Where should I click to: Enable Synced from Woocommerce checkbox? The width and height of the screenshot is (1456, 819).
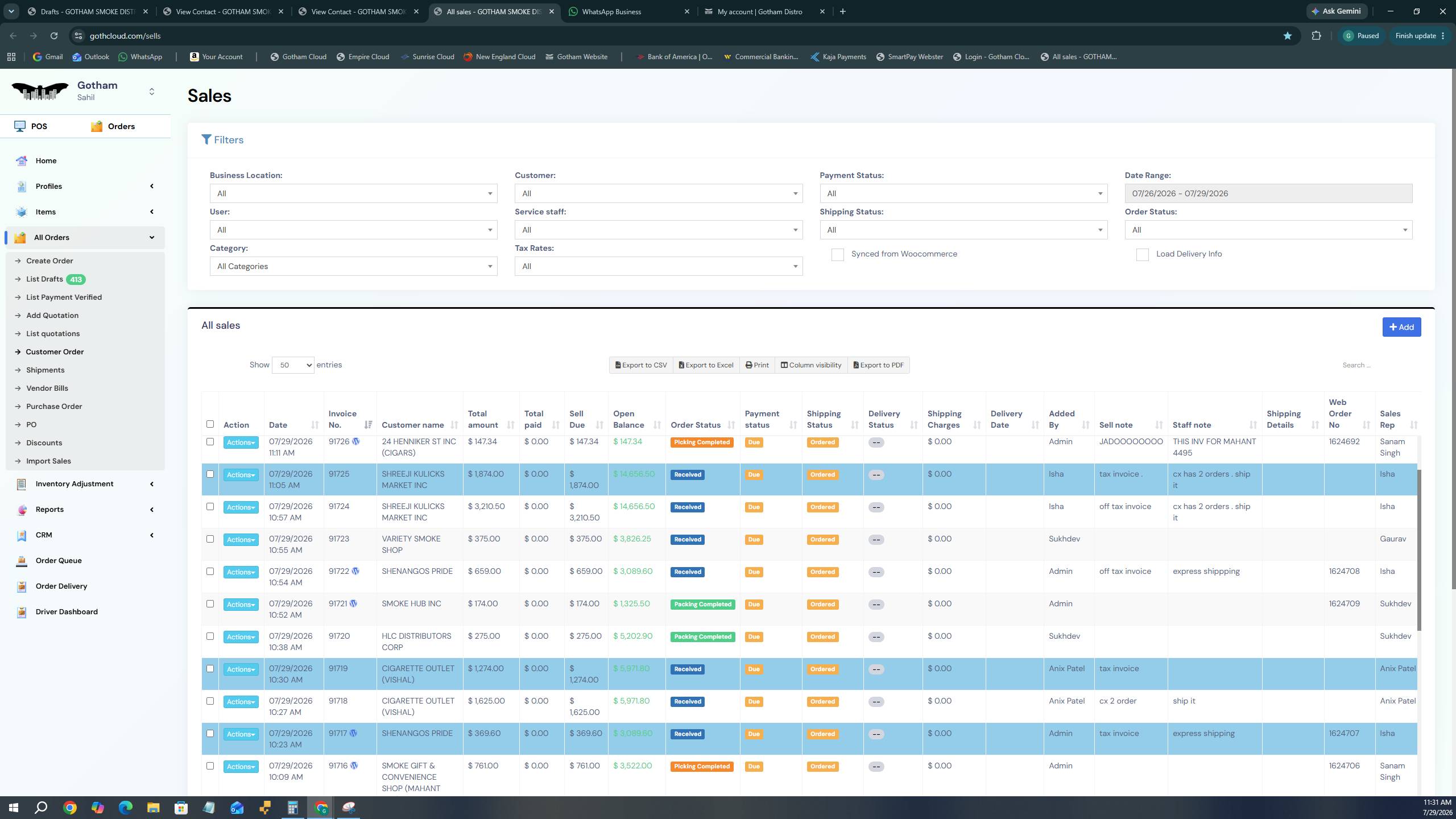(x=837, y=255)
